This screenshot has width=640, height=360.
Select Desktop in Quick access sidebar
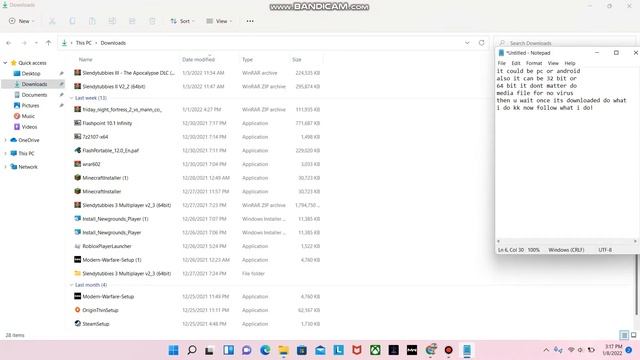coord(31,73)
